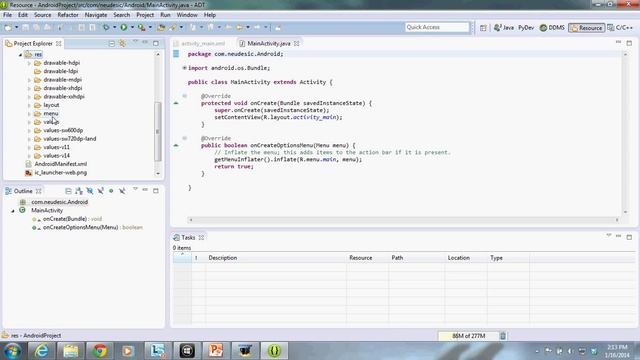Click the External Tools run icon
The width and height of the screenshot is (640, 360).
[x=142, y=27]
